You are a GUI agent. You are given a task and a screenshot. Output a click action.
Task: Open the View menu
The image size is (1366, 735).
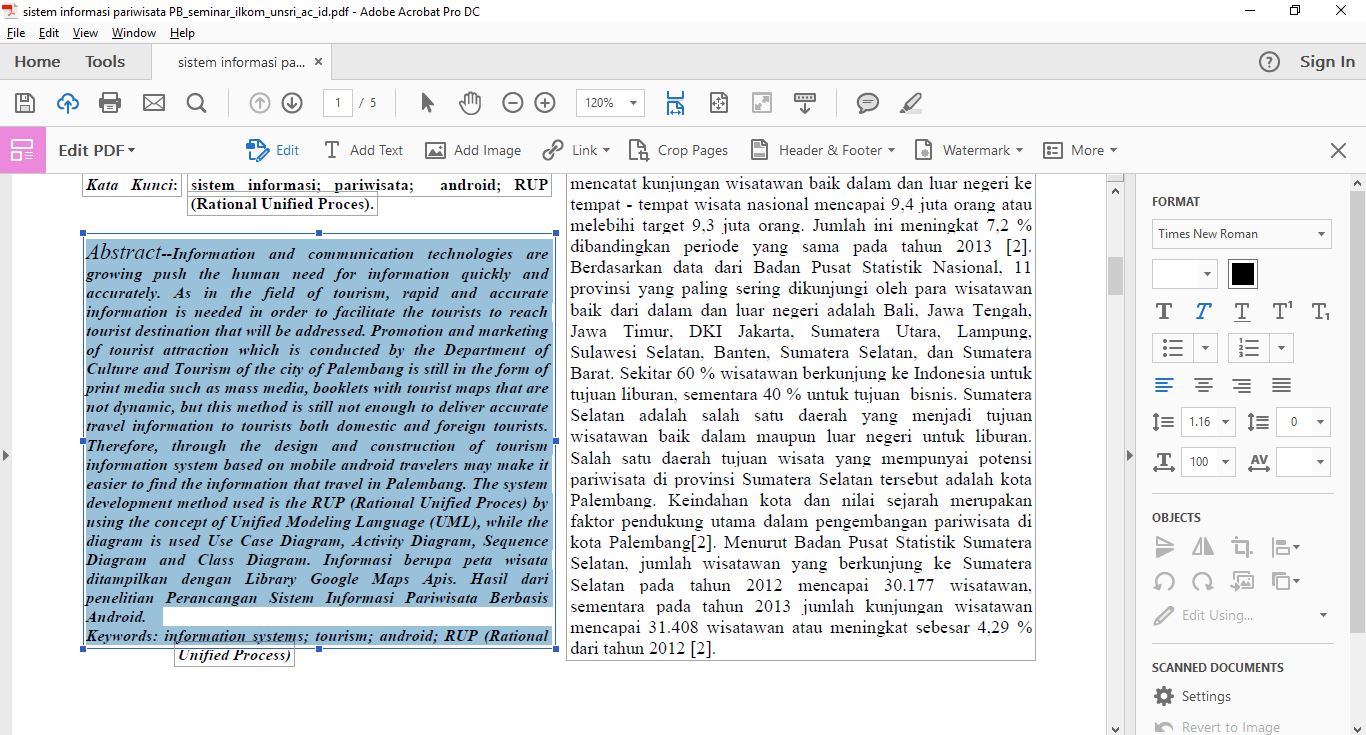pos(85,33)
